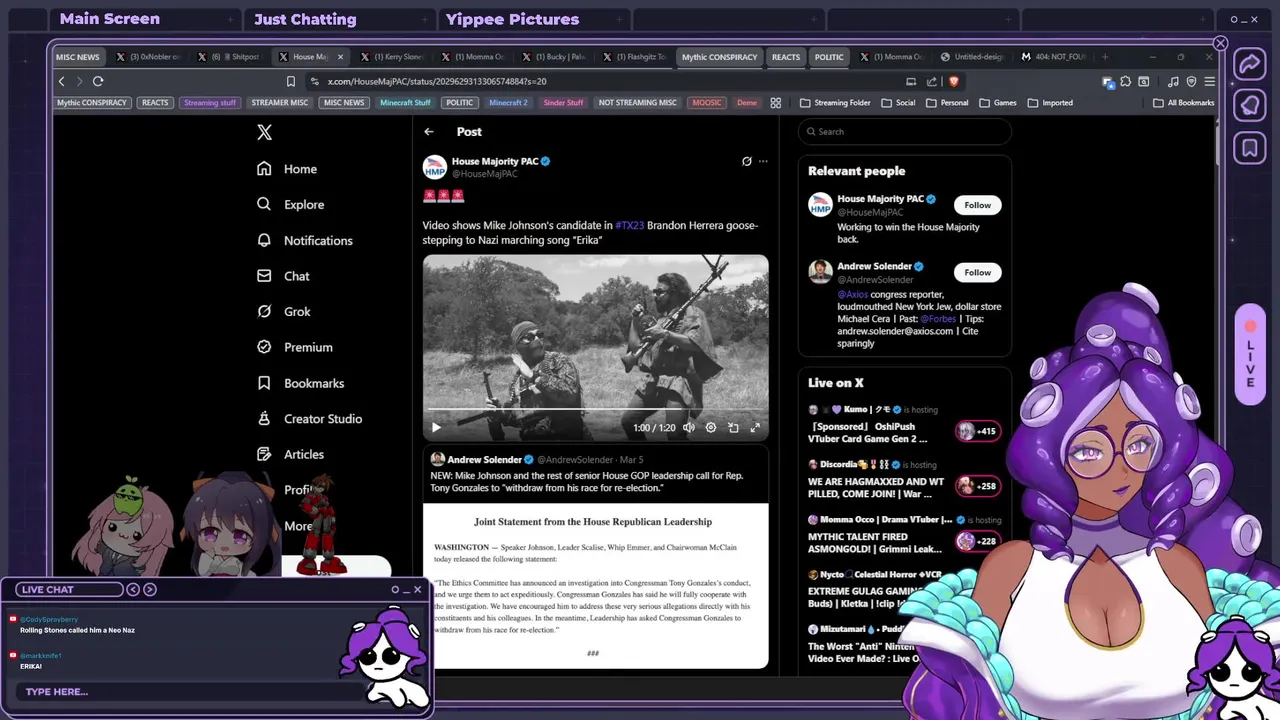1280x720 pixels.
Task: Open Premium in the X sidebar
Action: [295, 347]
